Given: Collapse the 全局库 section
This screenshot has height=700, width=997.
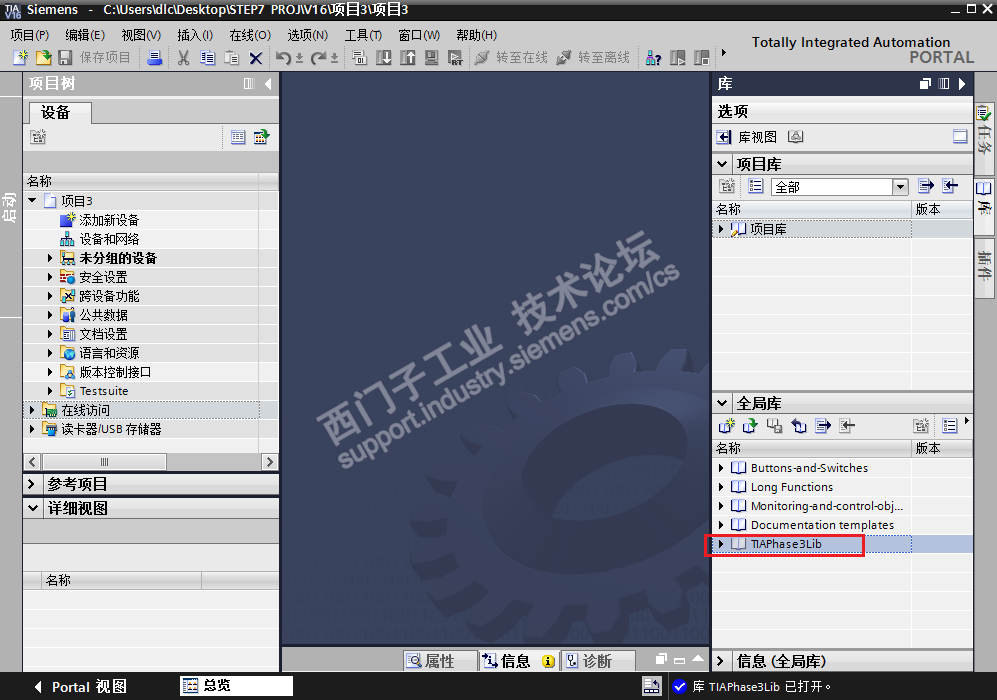Looking at the screenshot, I should (722, 402).
